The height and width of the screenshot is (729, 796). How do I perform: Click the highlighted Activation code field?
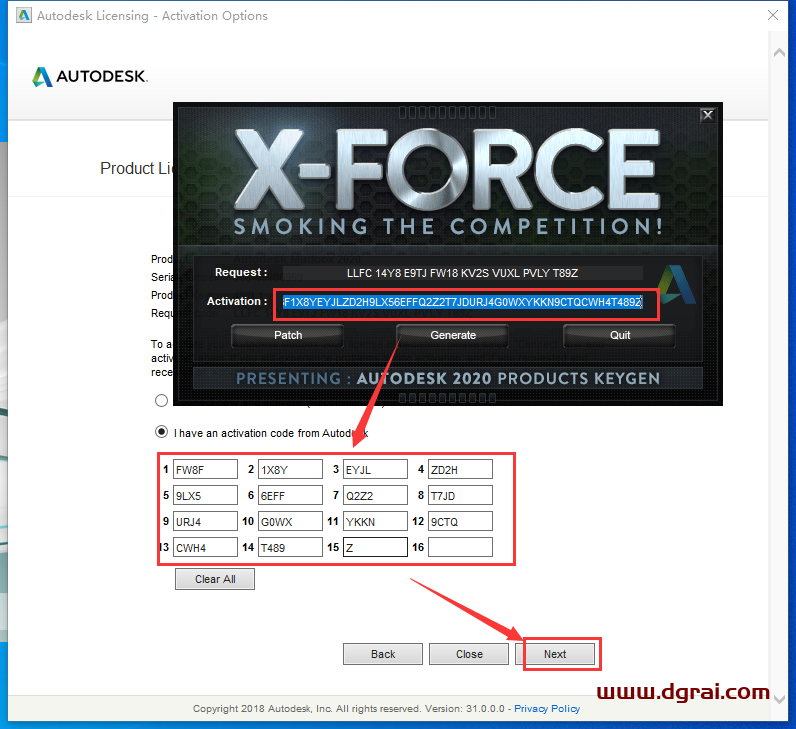[x=461, y=301]
